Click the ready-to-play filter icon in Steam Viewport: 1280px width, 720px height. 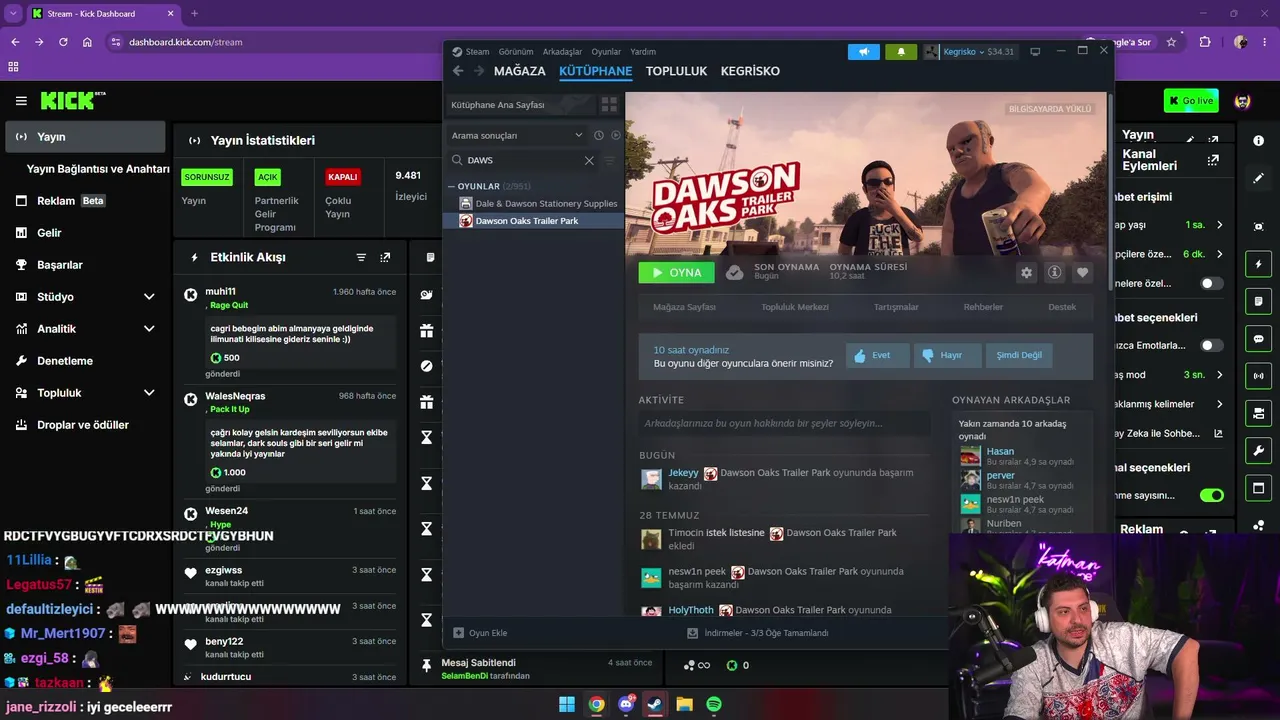coord(616,135)
